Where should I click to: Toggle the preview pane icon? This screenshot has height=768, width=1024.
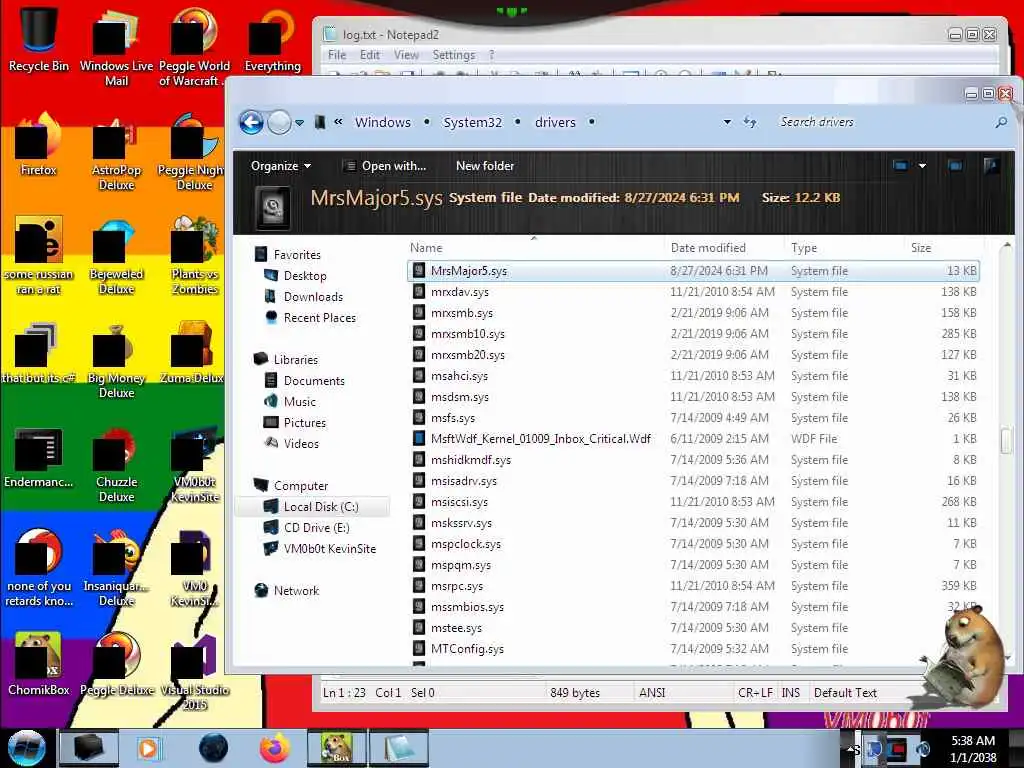955,166
